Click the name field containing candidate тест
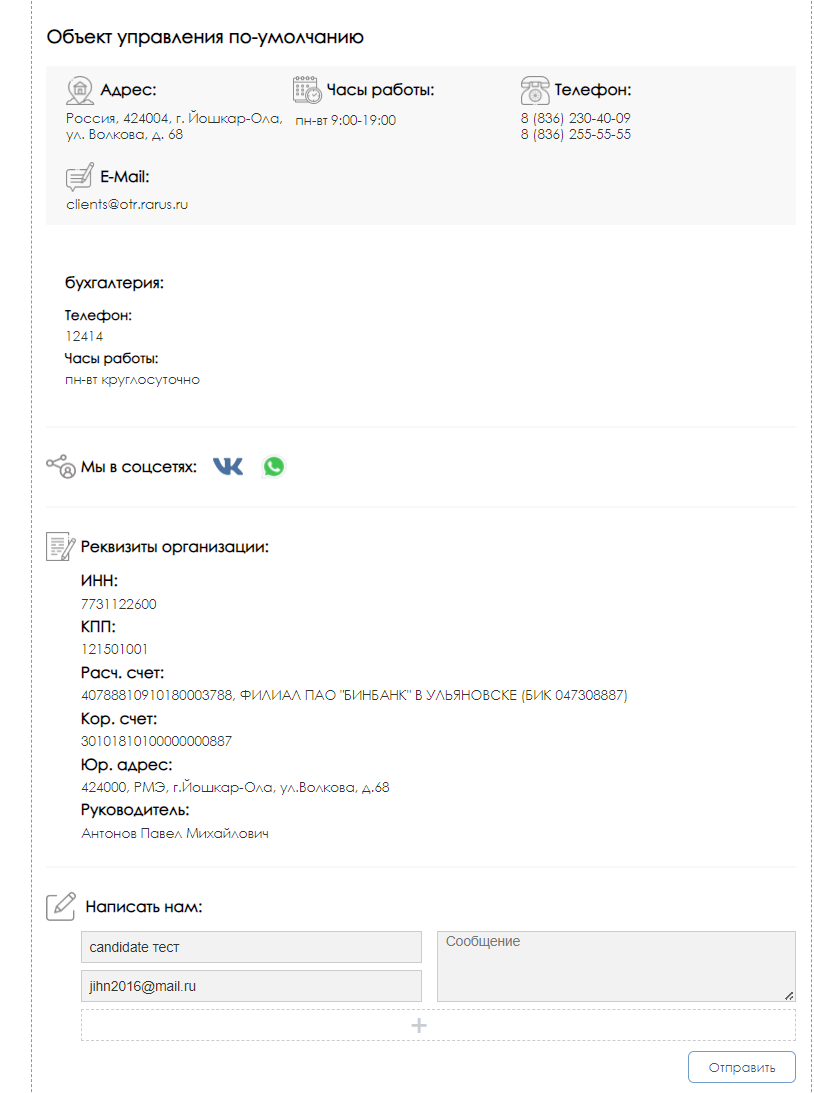814x1093 pixels. tap(252, 947)
